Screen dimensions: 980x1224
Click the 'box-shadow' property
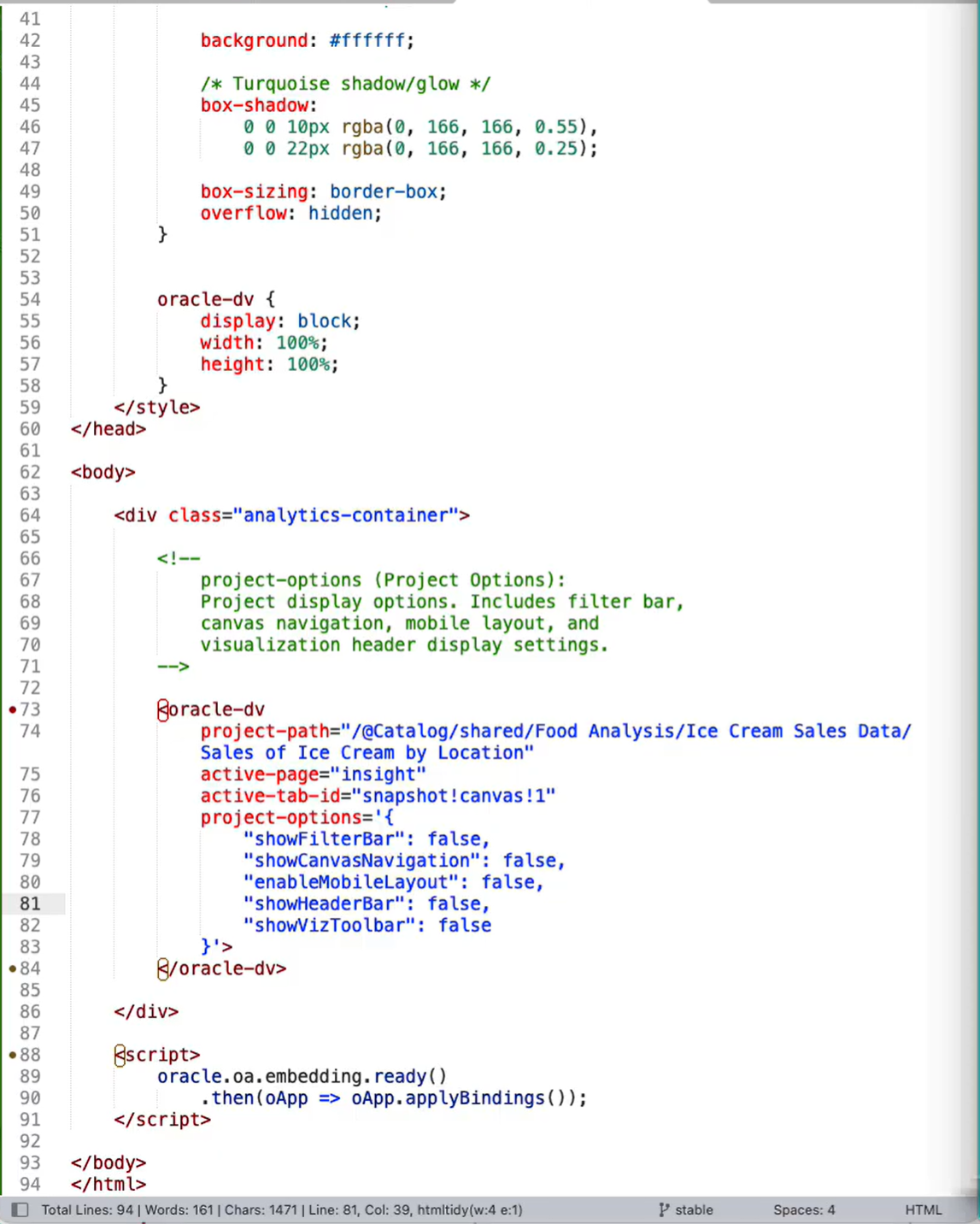[x=254, y=105]
